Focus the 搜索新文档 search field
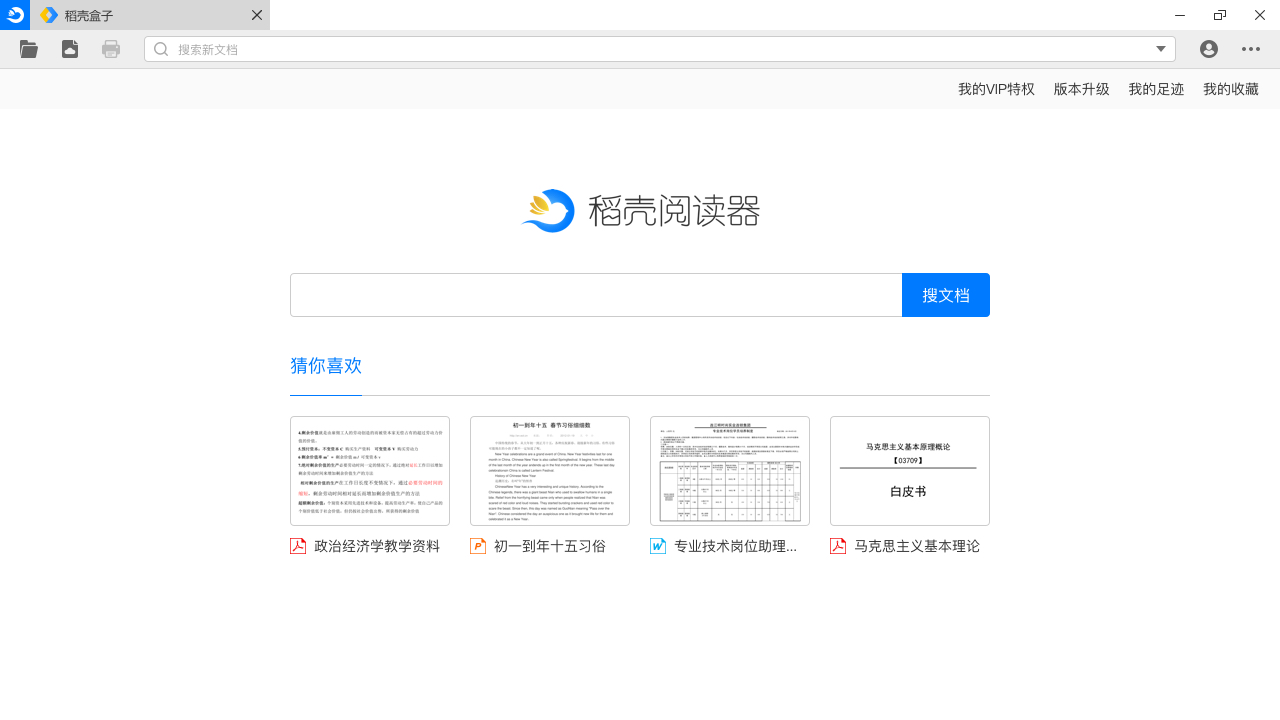 660,49
